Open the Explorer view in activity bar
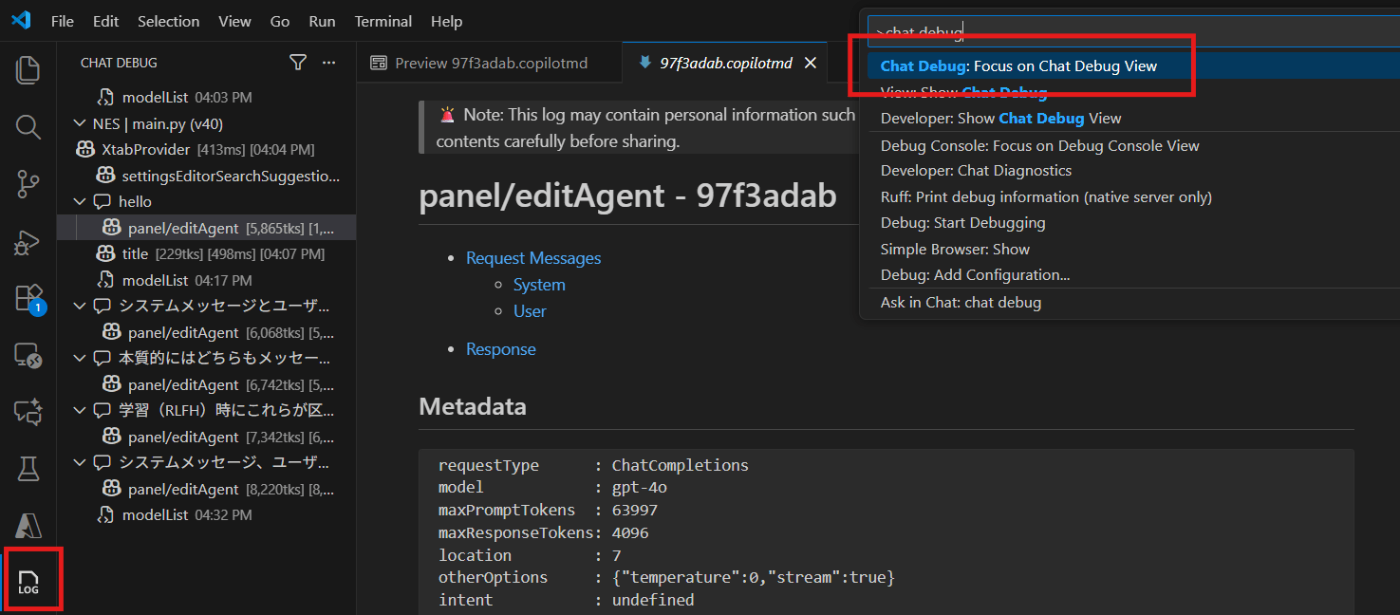Viewport: 1400px width, 615px height. point(28,70)
